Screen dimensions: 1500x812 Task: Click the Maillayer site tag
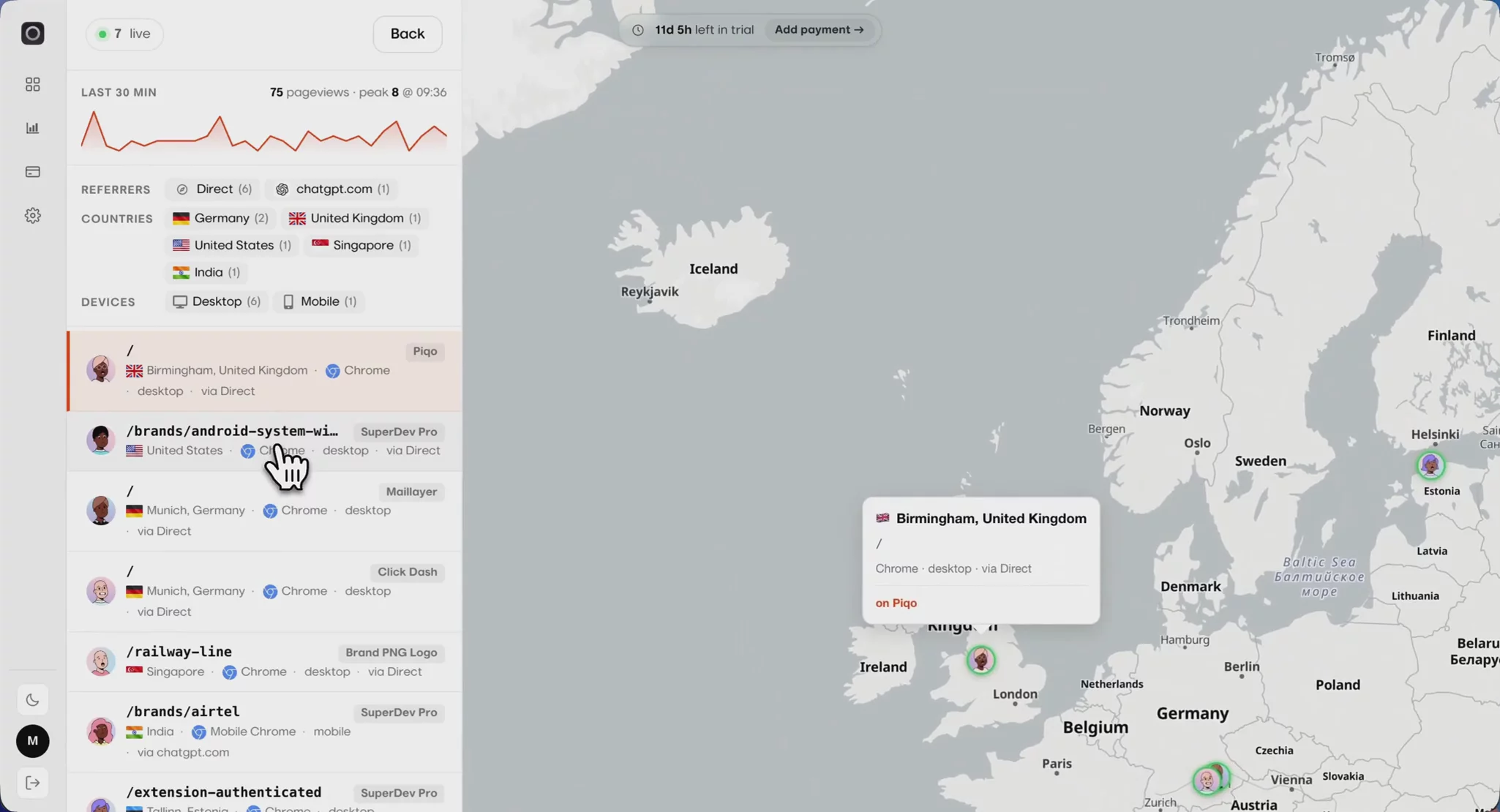pos(411,492)
